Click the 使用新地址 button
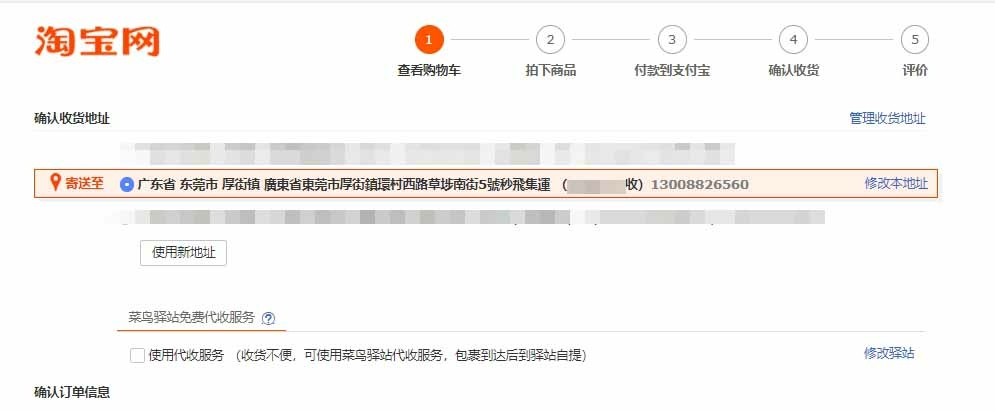This screenshot has width=995, height=411. click(x=183, y=253)
